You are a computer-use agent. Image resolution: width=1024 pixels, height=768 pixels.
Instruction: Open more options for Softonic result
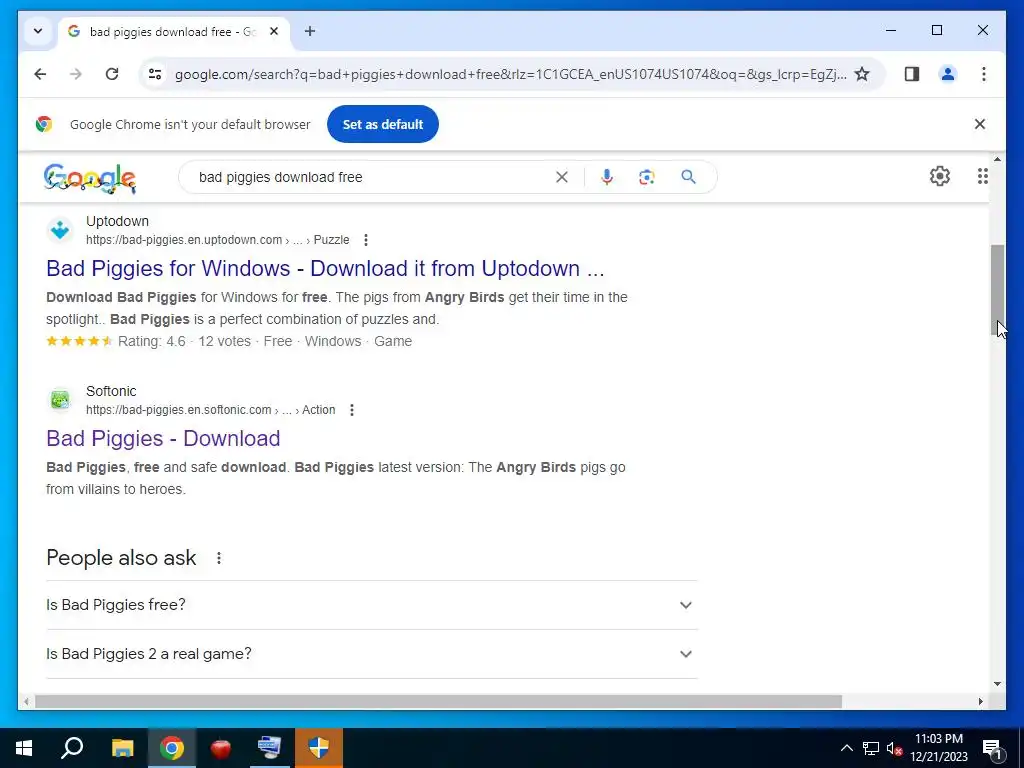pos(352,410)
